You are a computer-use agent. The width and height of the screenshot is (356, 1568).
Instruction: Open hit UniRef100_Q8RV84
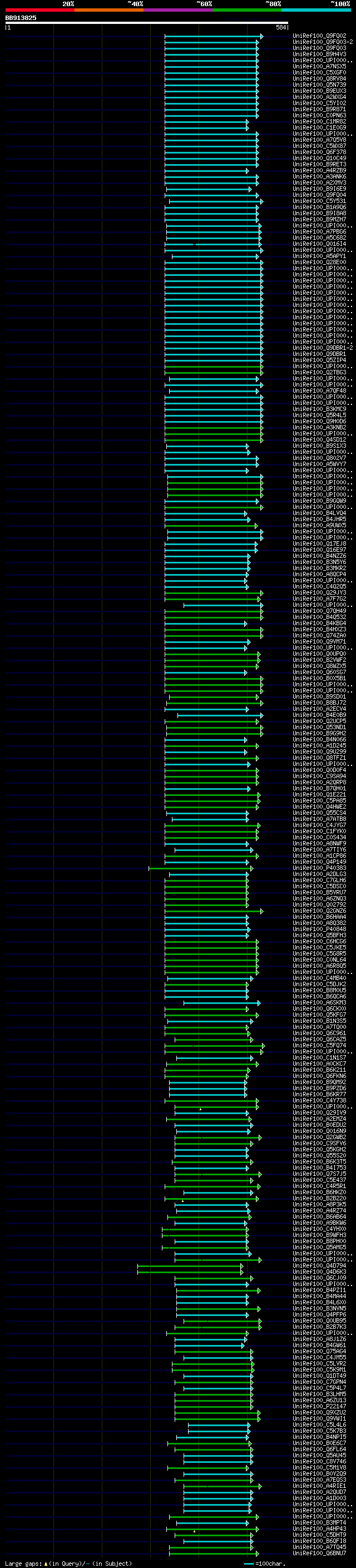click(x=319, y=78)
